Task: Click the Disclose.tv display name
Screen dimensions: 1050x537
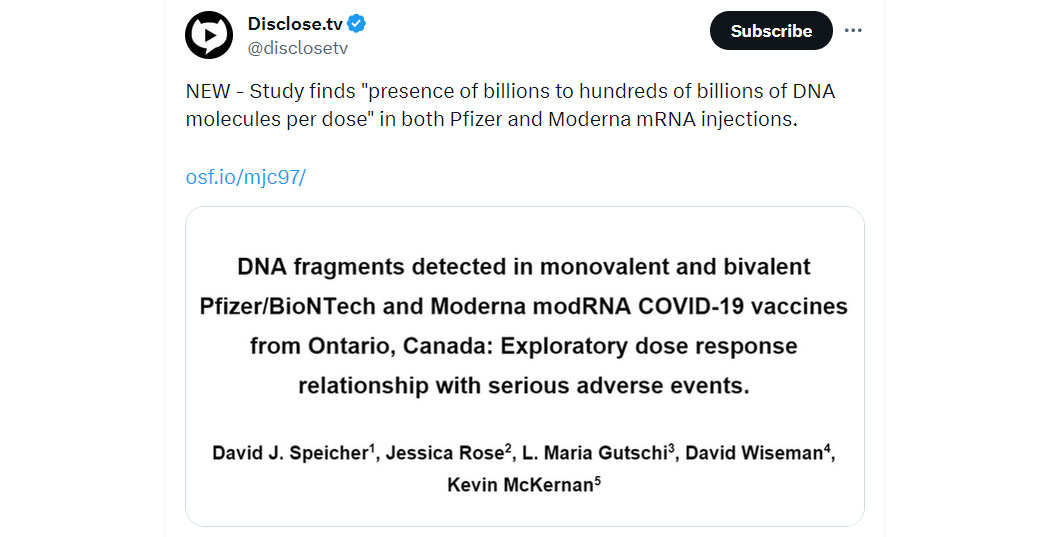Action: pos(295,24)
